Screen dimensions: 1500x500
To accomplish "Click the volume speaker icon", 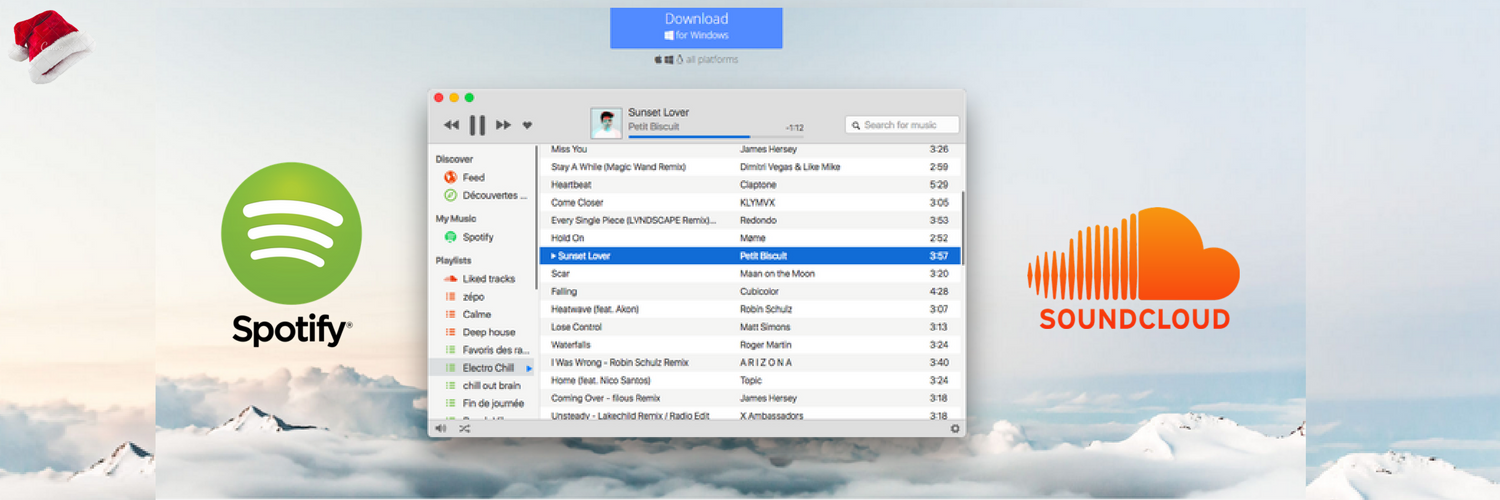I will click(x=441, y=428).
